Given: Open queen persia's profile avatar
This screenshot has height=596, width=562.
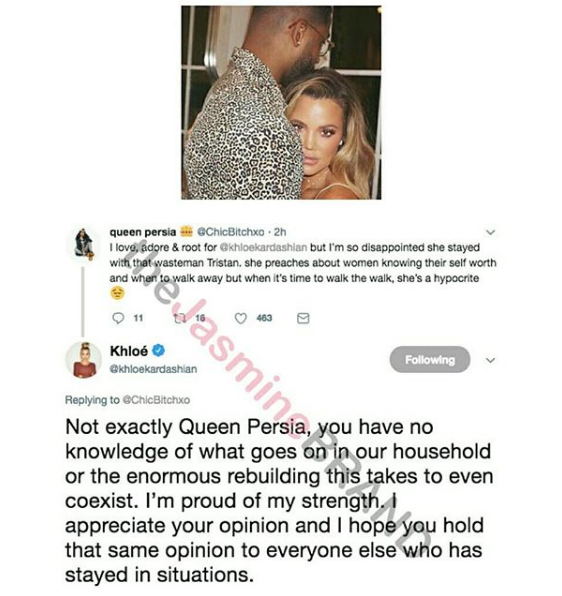Looking at the screenshot, I should tap(84, 243).
